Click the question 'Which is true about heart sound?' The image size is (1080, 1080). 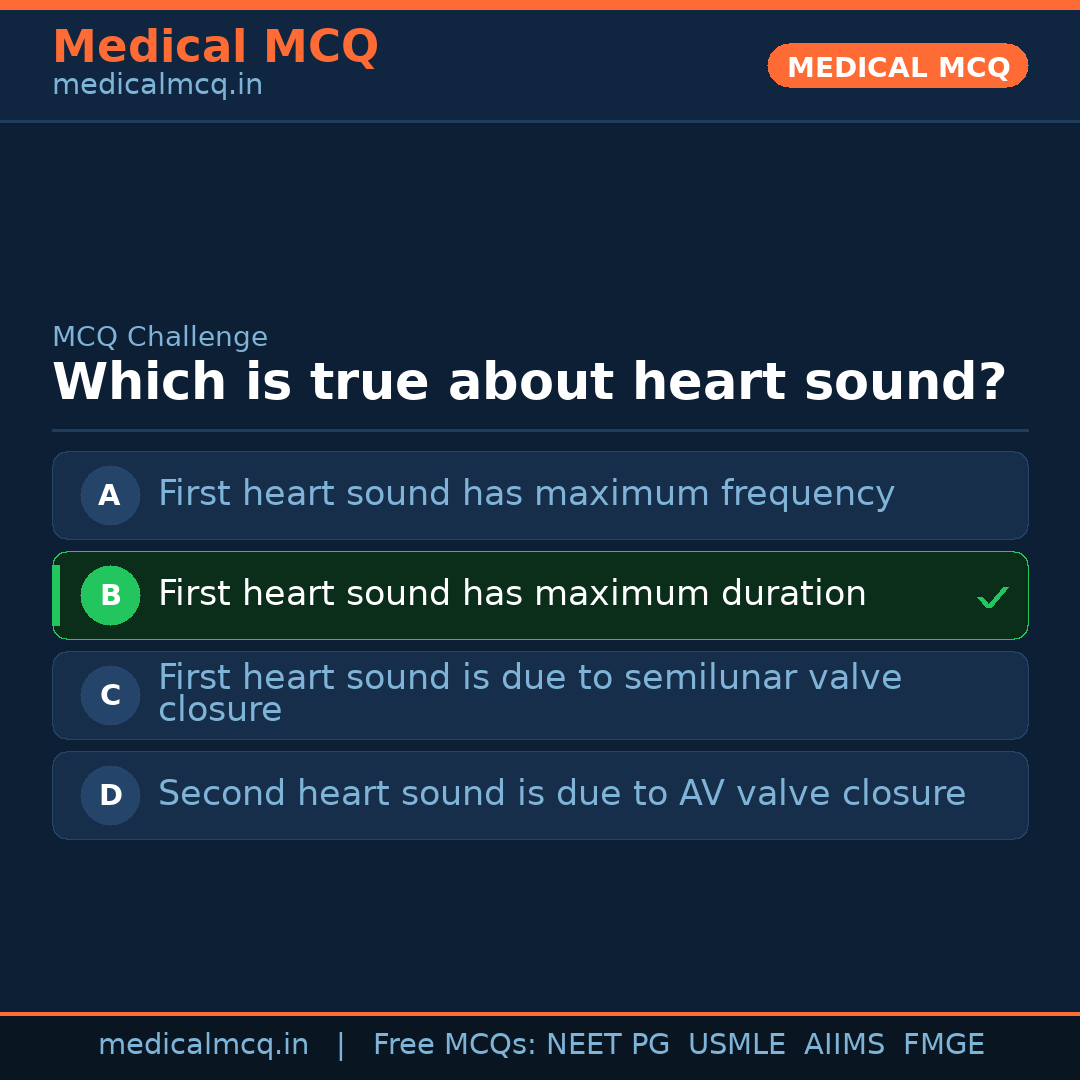coord(529,383)
